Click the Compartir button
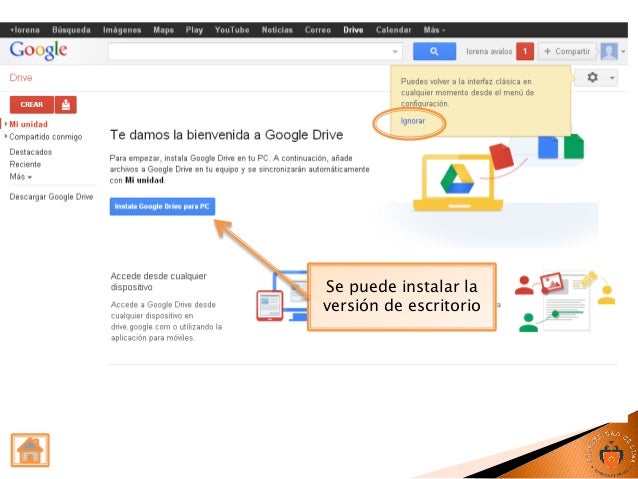Viewport: 638px width, 479px height. click(x=568, y=51)
